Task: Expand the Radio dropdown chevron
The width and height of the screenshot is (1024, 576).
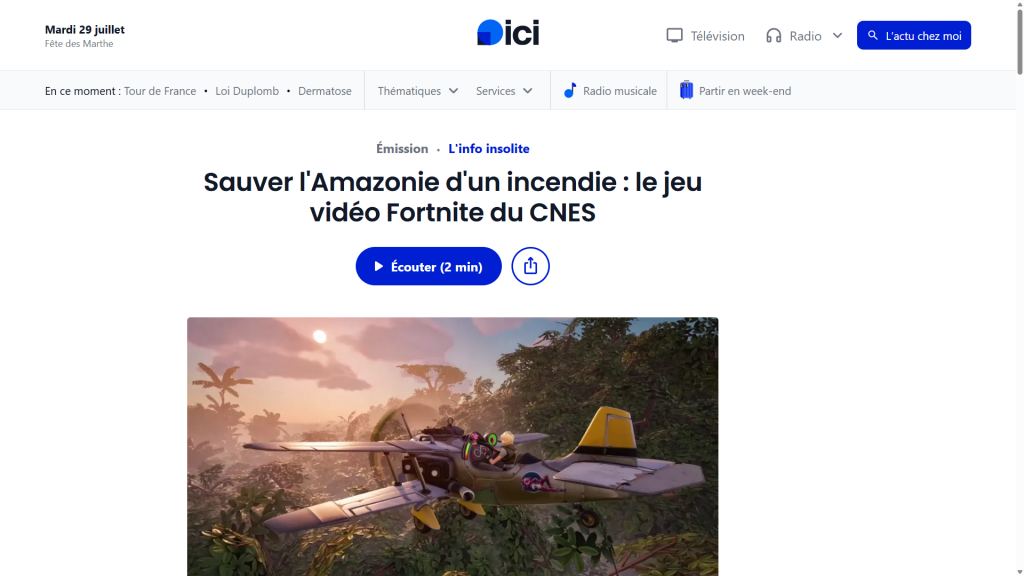Action: point(837,36)
